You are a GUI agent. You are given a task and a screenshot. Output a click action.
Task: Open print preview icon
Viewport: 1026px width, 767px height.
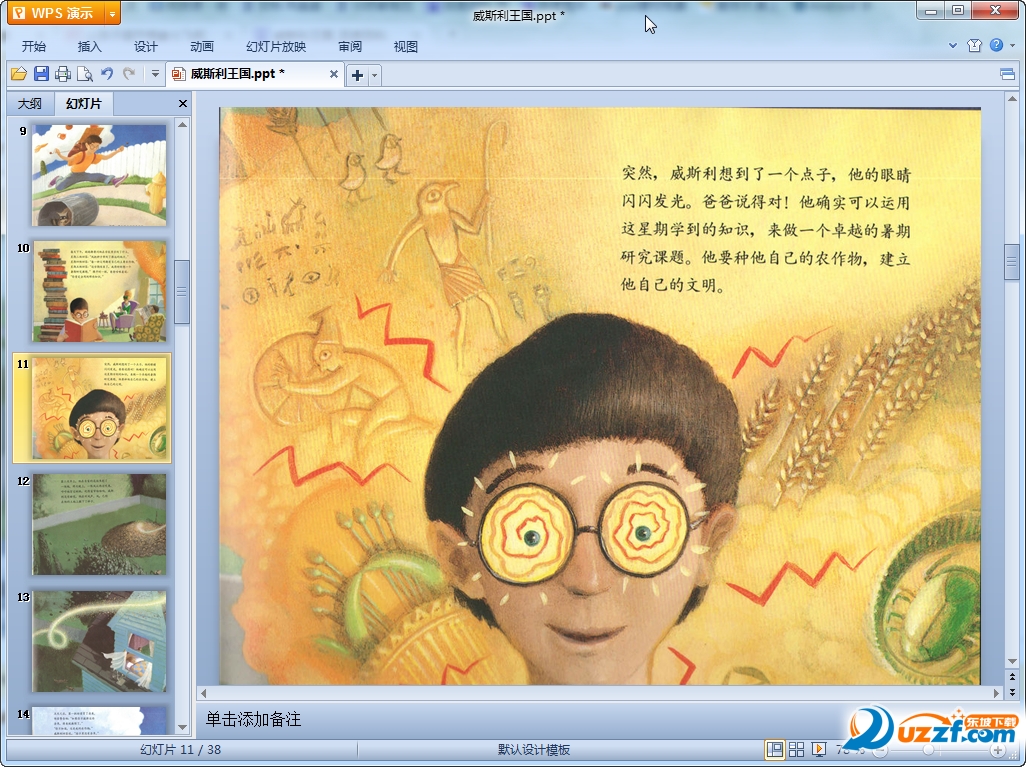(85, 74)
